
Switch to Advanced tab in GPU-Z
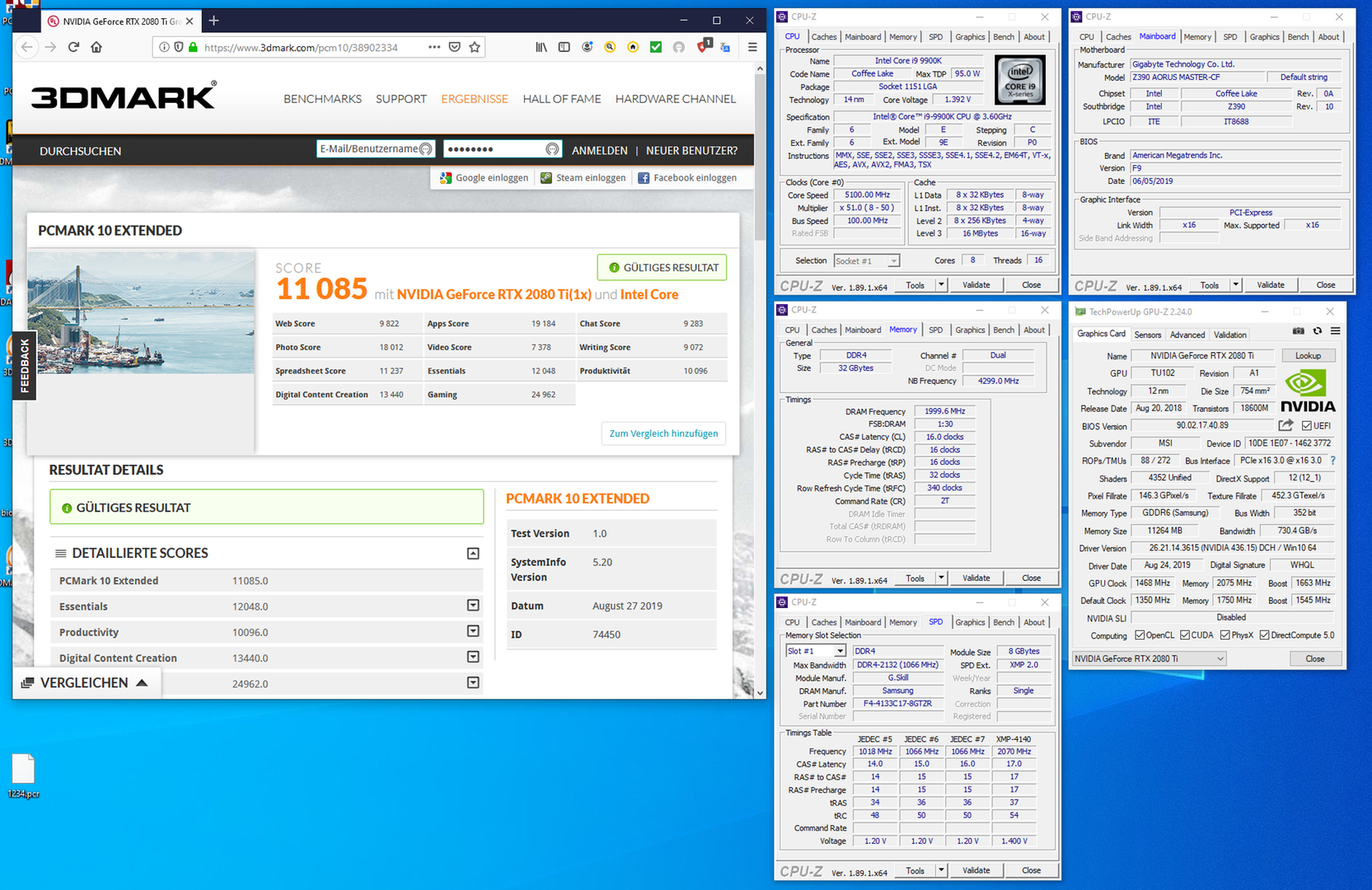1187,335
